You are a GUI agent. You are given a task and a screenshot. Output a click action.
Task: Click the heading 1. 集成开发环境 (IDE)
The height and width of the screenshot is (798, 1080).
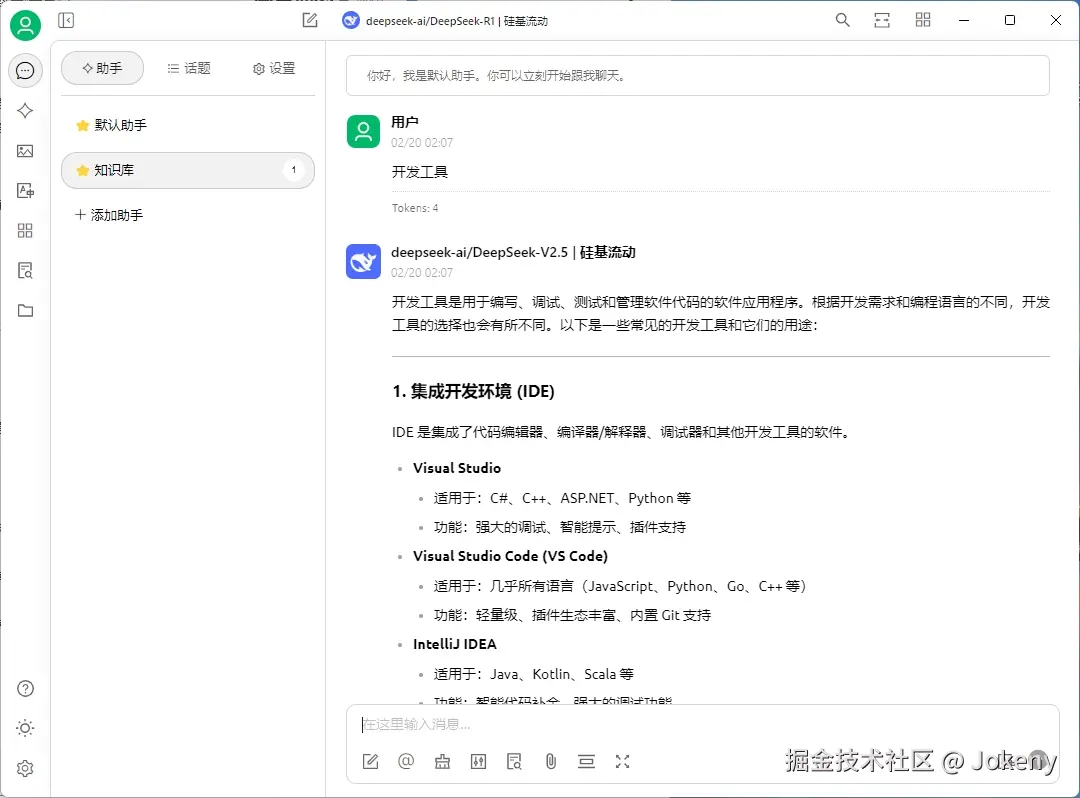coord(473,391)
